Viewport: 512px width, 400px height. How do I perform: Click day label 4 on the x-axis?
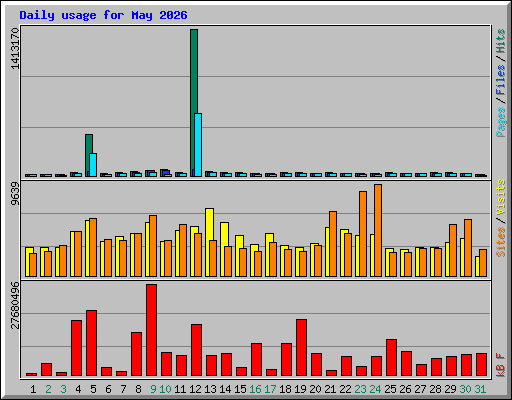pos(78,389)
